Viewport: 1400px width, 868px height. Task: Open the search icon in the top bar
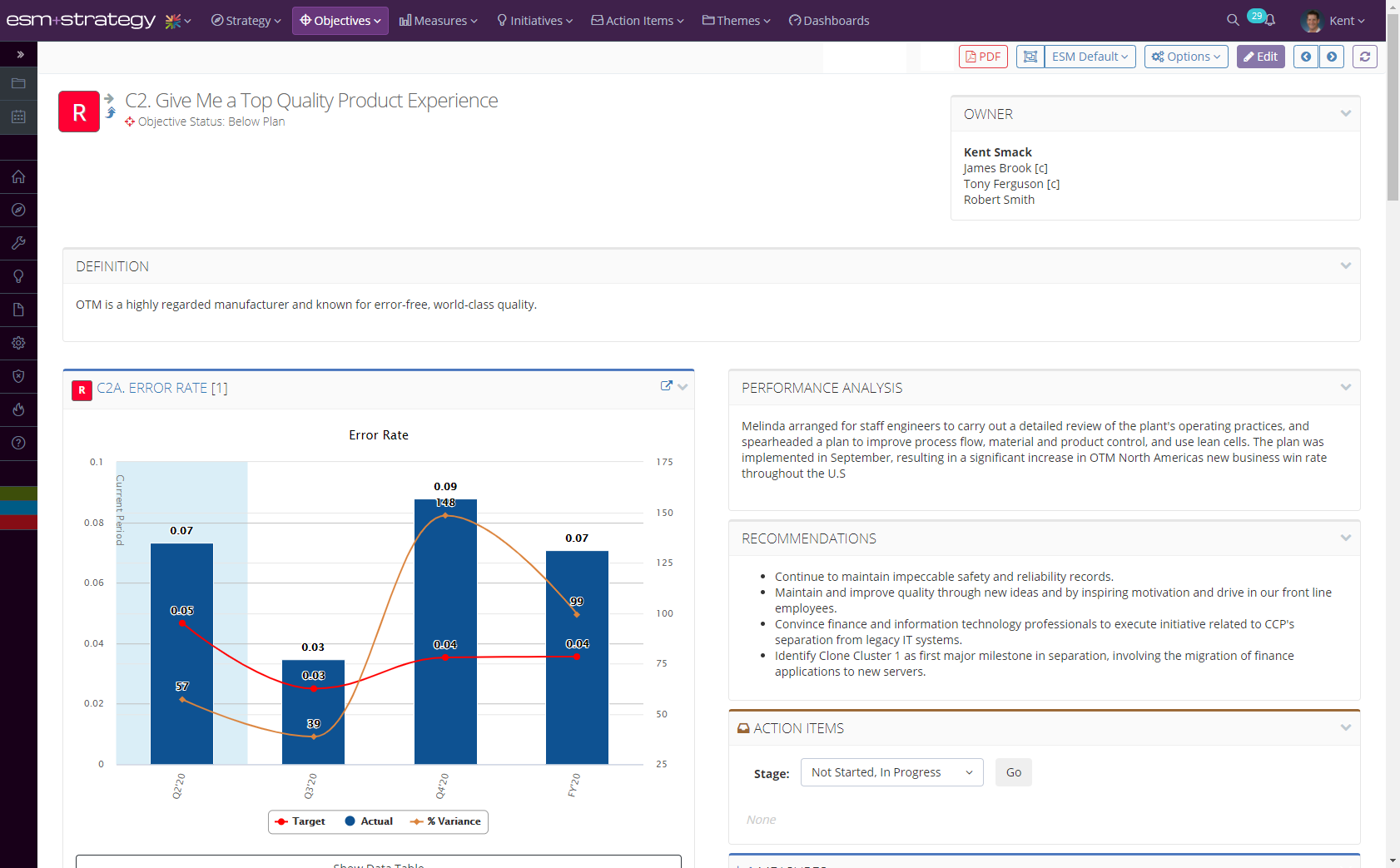coord(1232,18)
